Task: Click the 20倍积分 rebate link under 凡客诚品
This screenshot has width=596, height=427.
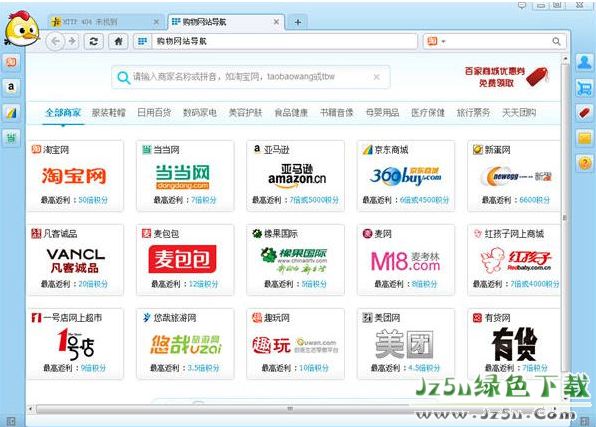Action: pos(93,284)
